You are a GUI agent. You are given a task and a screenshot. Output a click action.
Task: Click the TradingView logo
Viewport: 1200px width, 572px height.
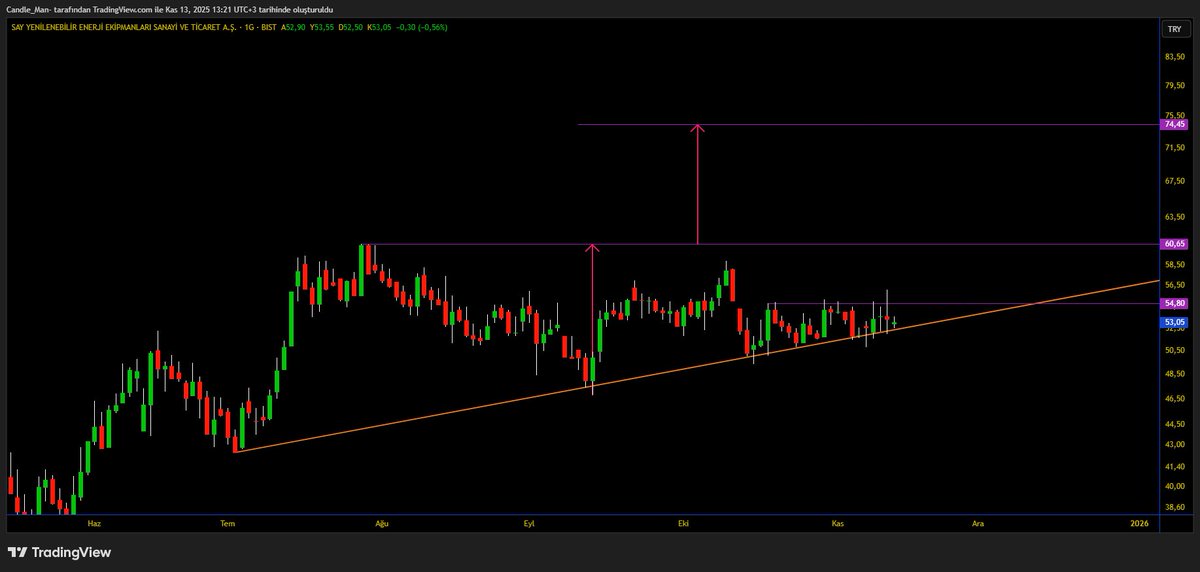coord(60,552)
